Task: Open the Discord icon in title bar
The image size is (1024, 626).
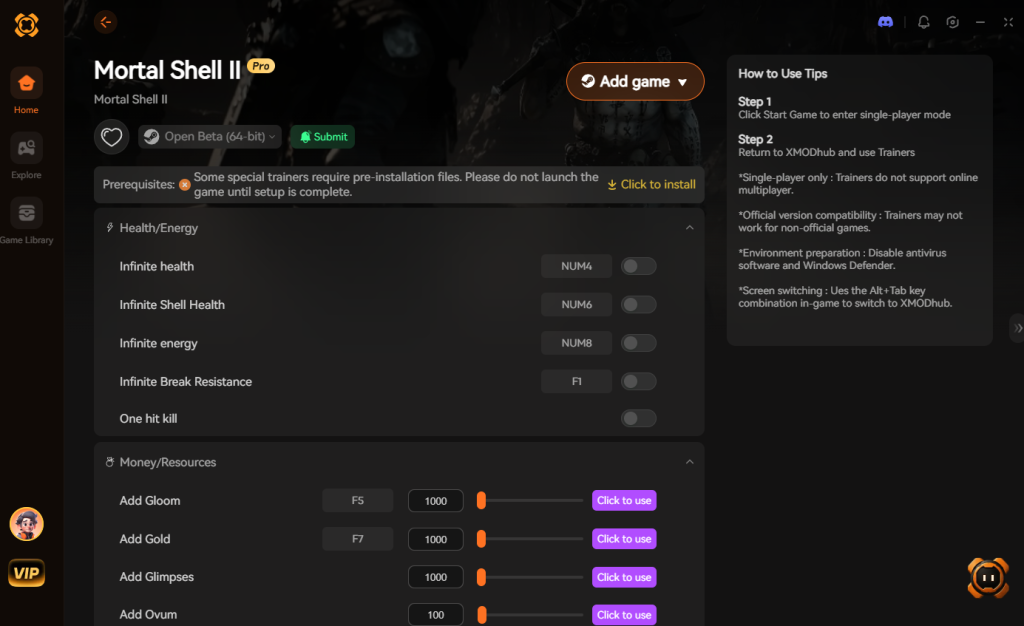Action: pos(886,22)
